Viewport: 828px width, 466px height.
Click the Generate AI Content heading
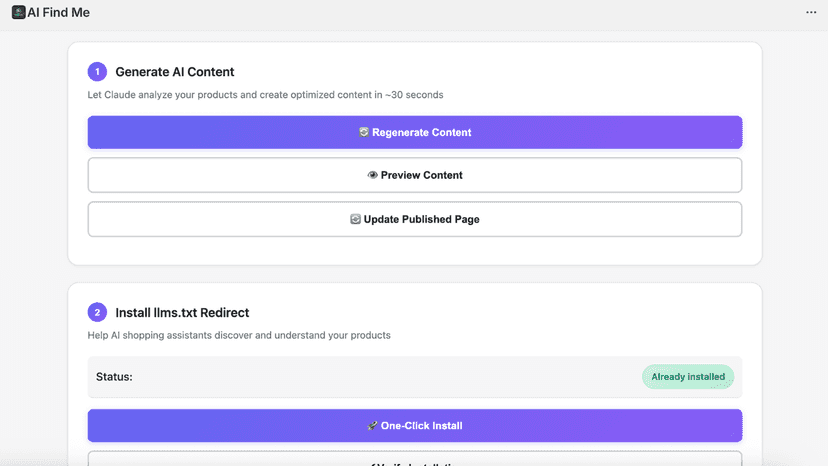(175, 72)
